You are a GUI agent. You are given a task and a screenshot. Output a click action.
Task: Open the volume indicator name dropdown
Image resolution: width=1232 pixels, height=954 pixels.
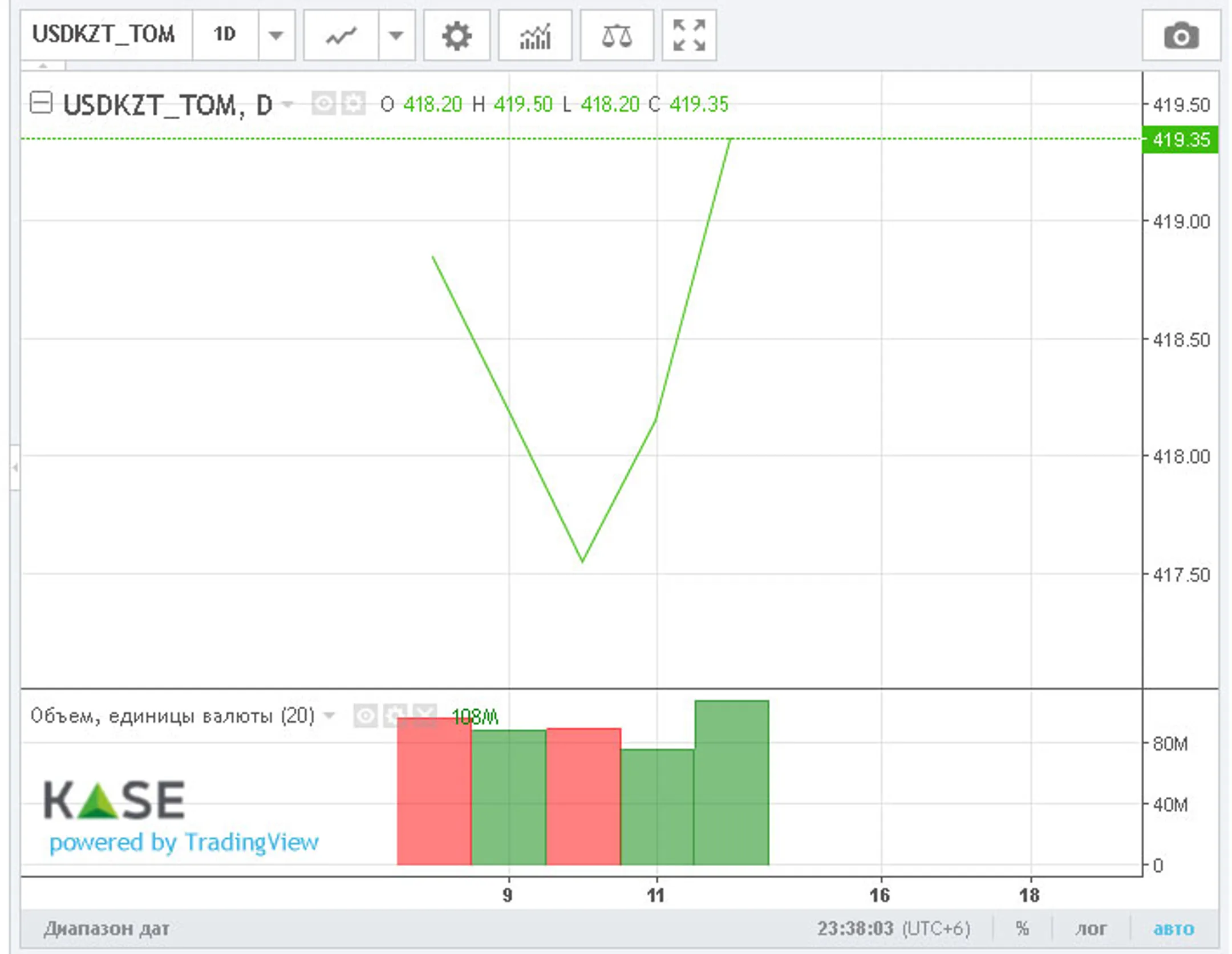click(329, 715)
